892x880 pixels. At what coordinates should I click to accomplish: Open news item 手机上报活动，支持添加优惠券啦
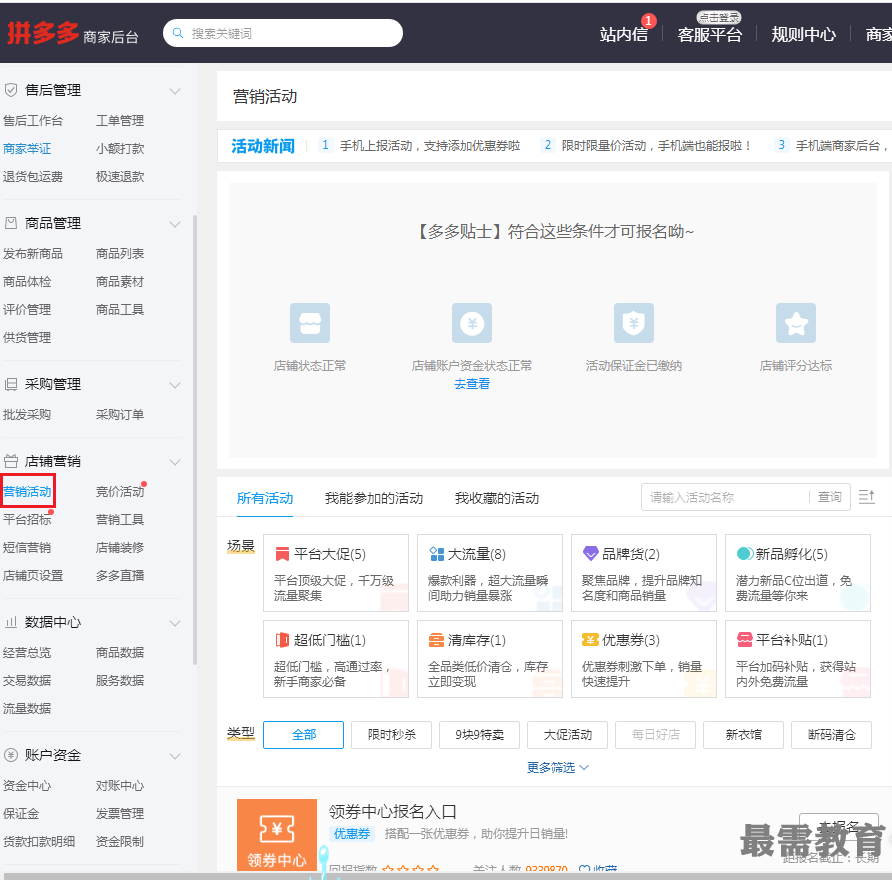430,146
